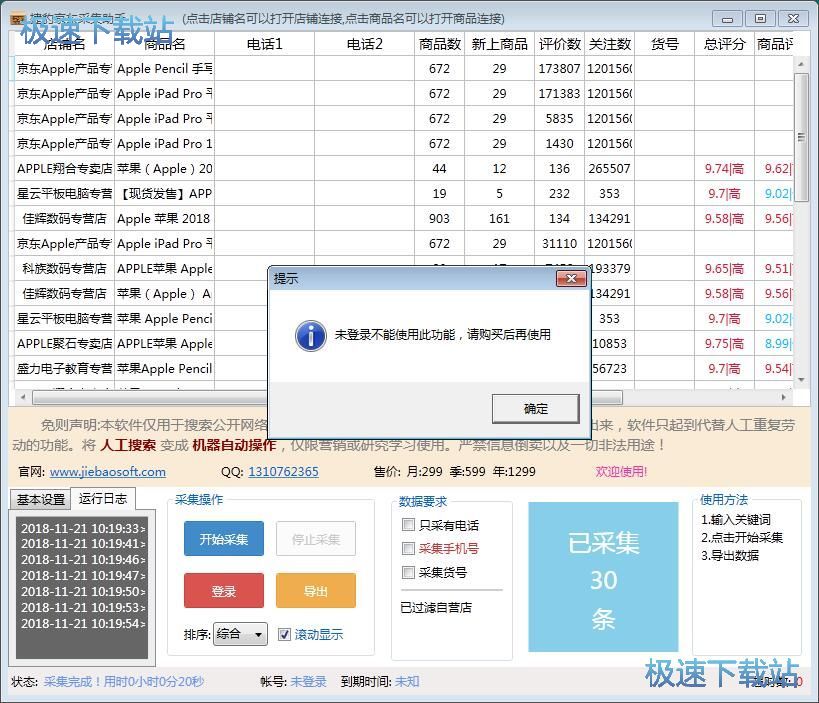
Task: Click the 欢迎使用! text
Action: (x=621, y=472)
